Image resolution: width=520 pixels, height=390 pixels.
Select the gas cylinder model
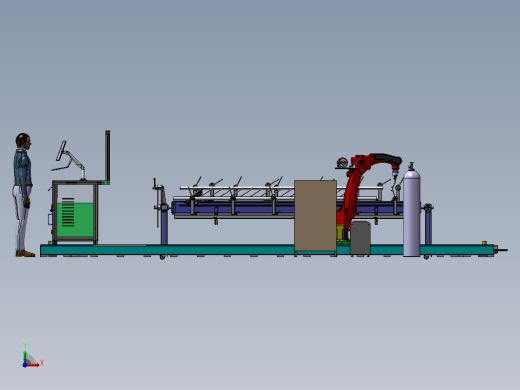412,210
